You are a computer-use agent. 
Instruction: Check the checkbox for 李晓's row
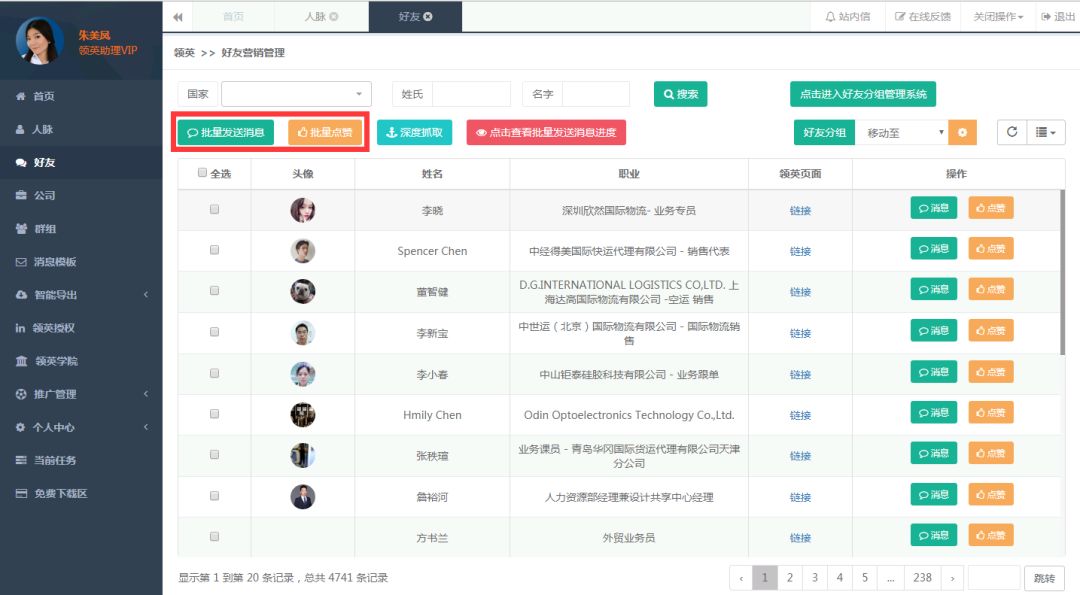pos(212,209)
